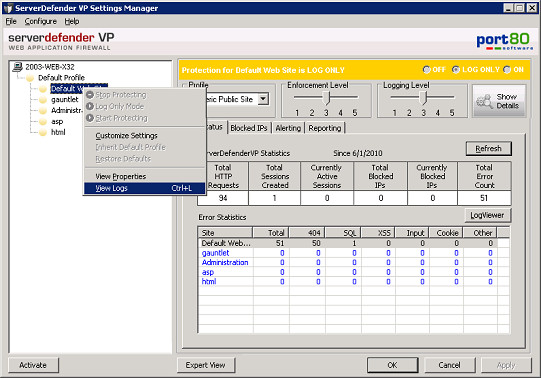The image size is (541, 378).
Task: Select the html tree item
Action: (58, 132)
